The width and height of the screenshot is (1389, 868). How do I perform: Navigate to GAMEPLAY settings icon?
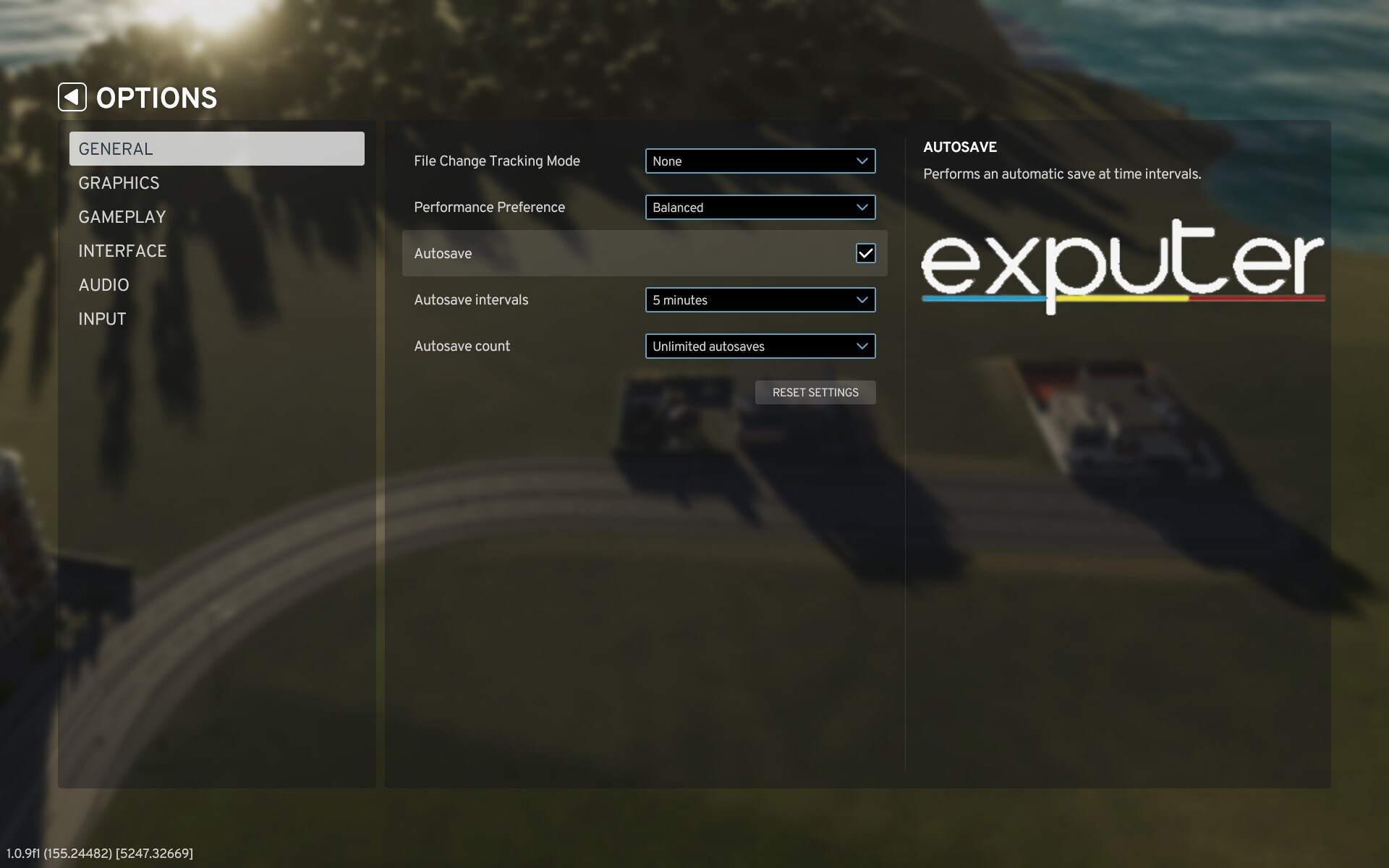[122, 216]
